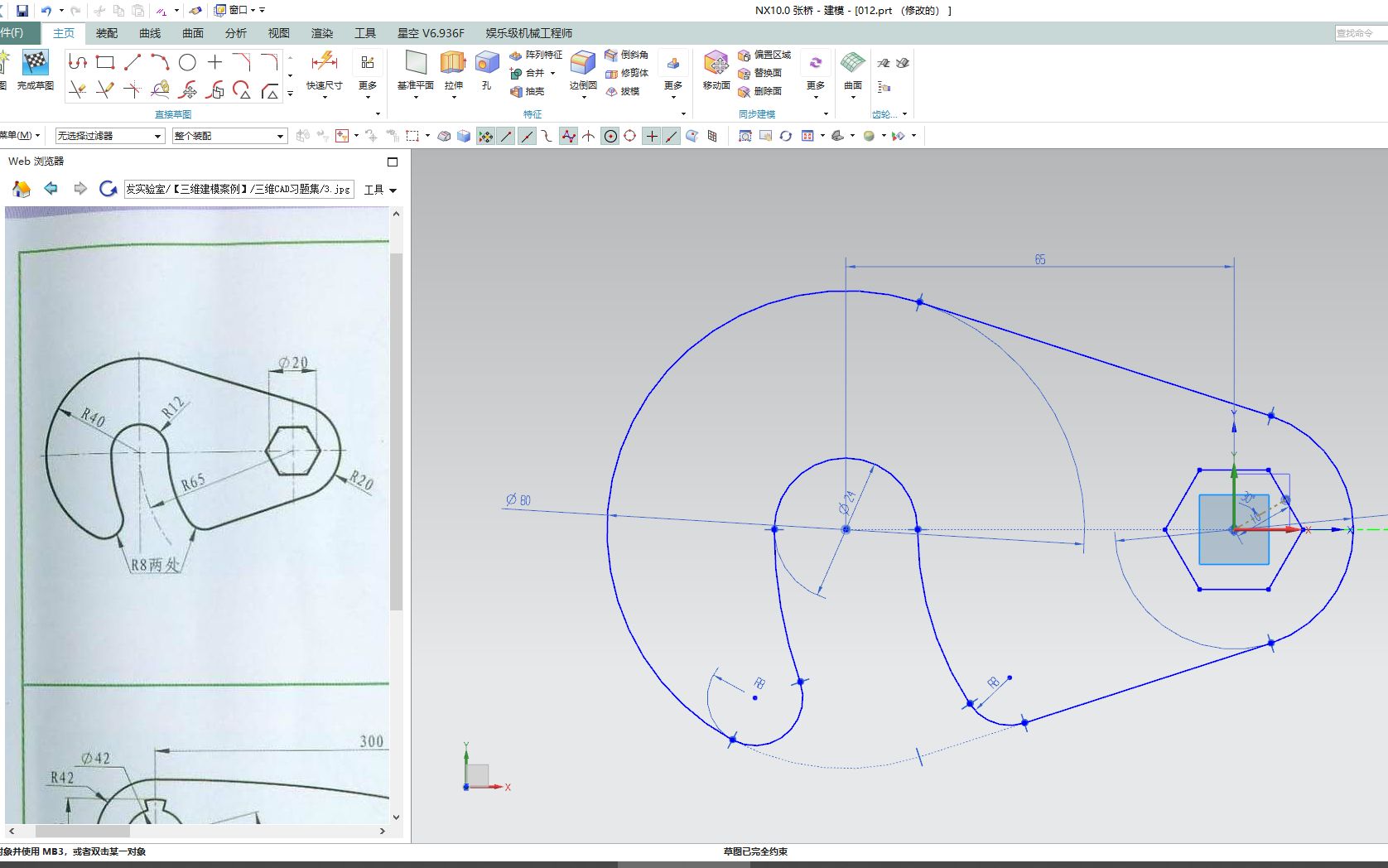1388x868 pixels.
Task: Click the browser back navigation arrow
Action: coord(51,189)
